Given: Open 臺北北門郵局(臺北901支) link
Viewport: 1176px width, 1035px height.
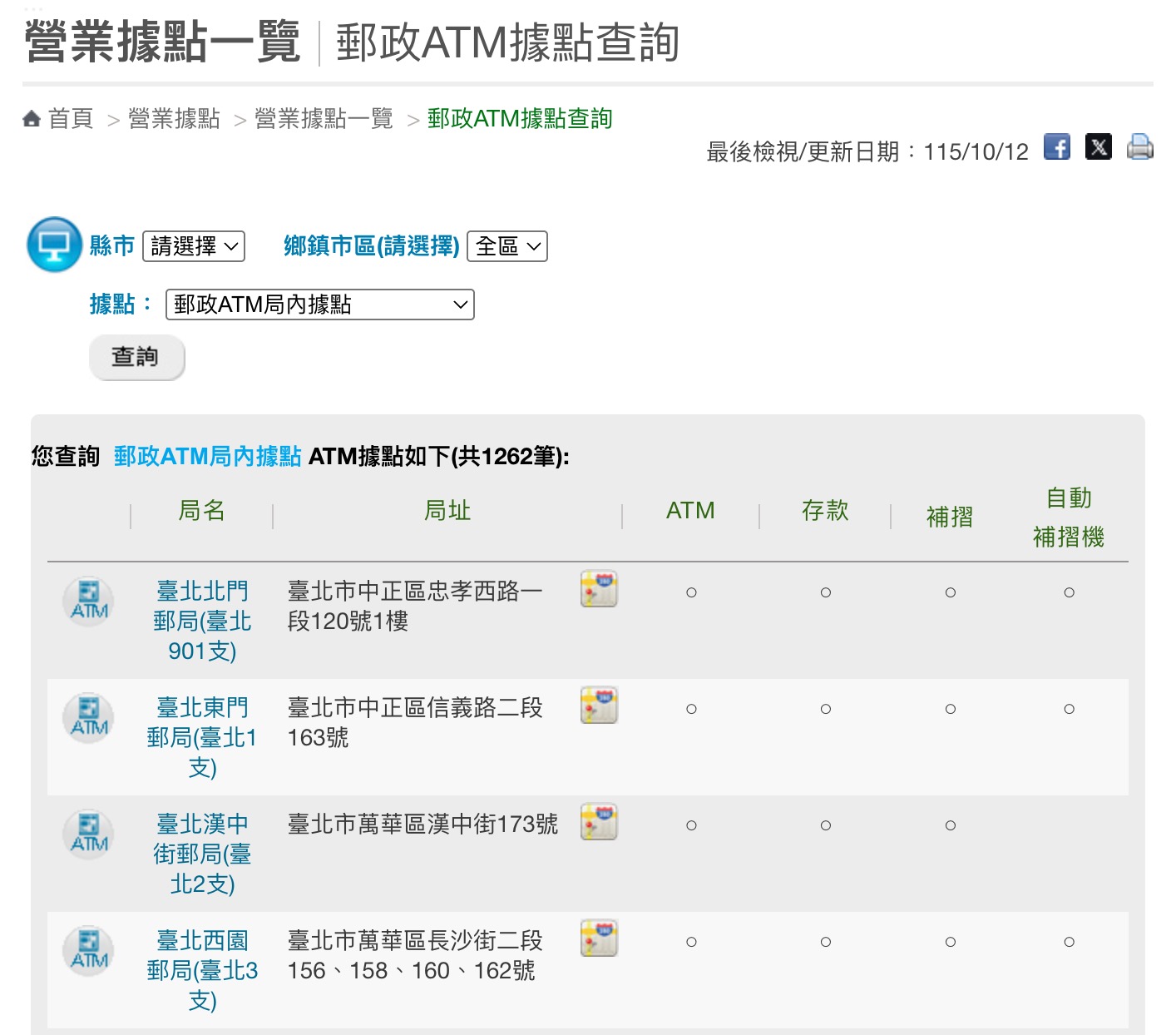Looking at the screenshot, I should click(x=202, y=621).
